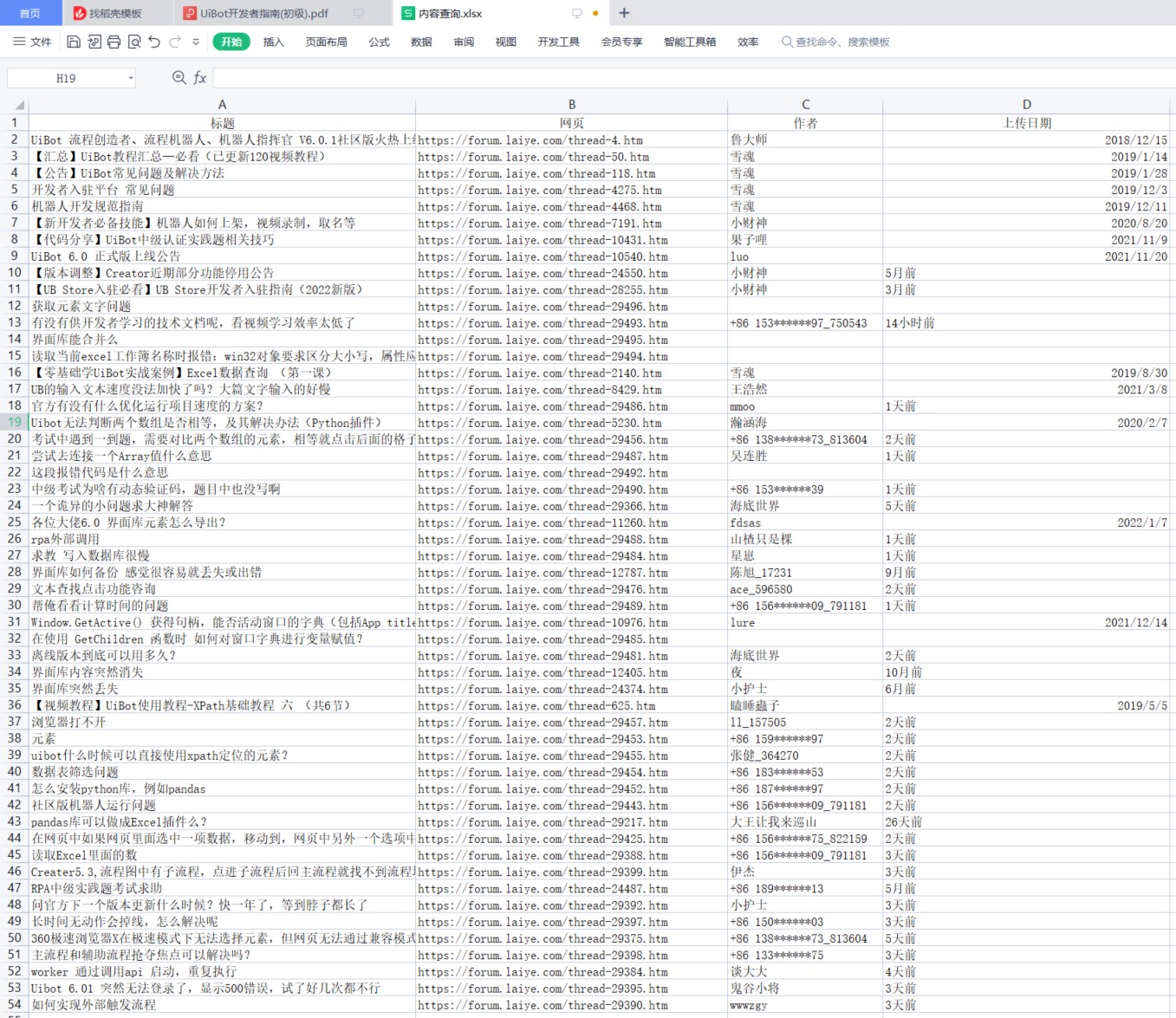Expand the quick access toolbar chevron

pos(196,42)
